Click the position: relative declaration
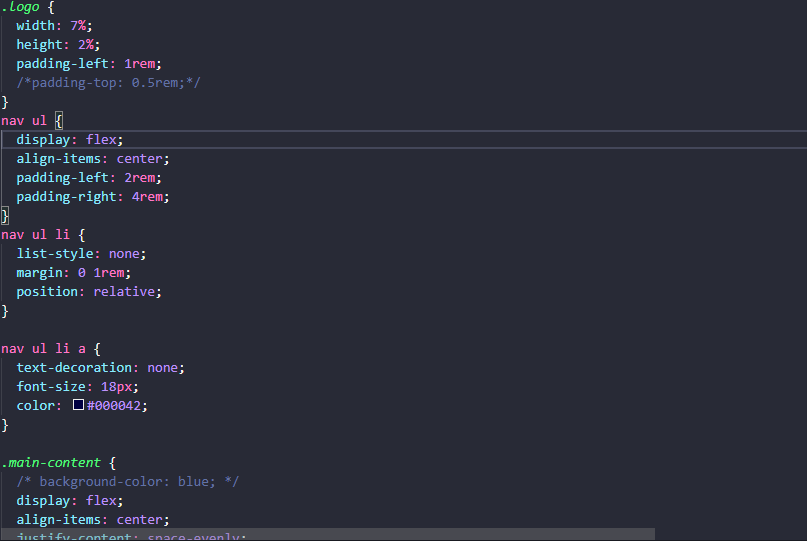Image resolution: width=807 pixels, height=541 pixels. (x=89, y=292)
